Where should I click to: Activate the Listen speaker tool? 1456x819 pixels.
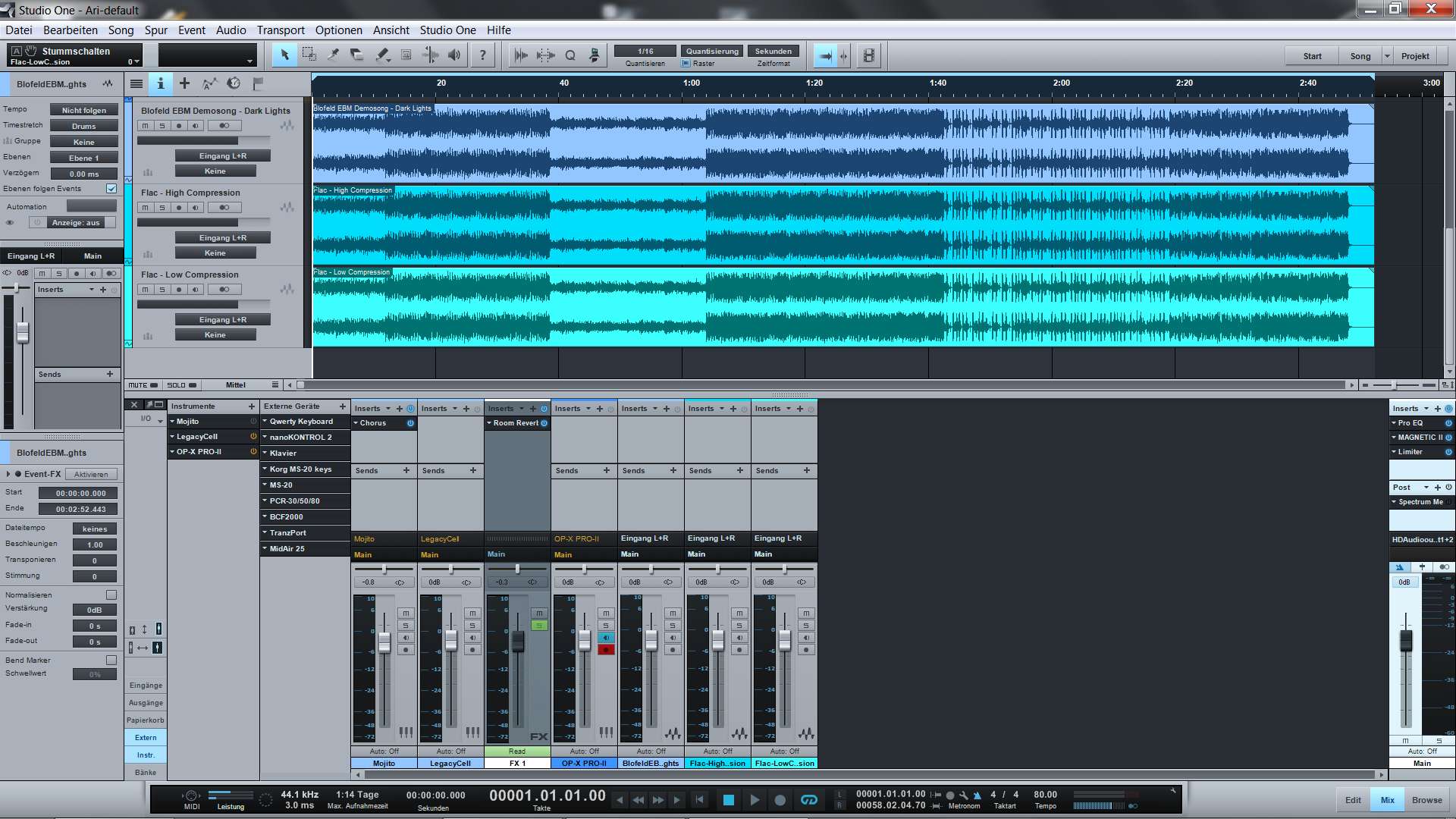click(x=454, y=55)
